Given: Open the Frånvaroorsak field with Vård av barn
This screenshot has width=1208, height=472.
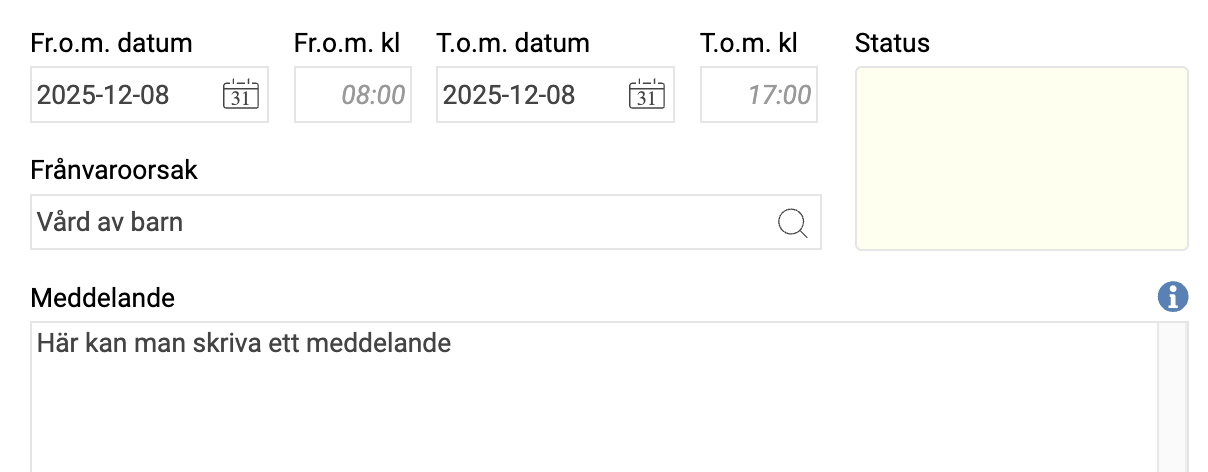Looking at the screenshot, I should click(400, 222).
